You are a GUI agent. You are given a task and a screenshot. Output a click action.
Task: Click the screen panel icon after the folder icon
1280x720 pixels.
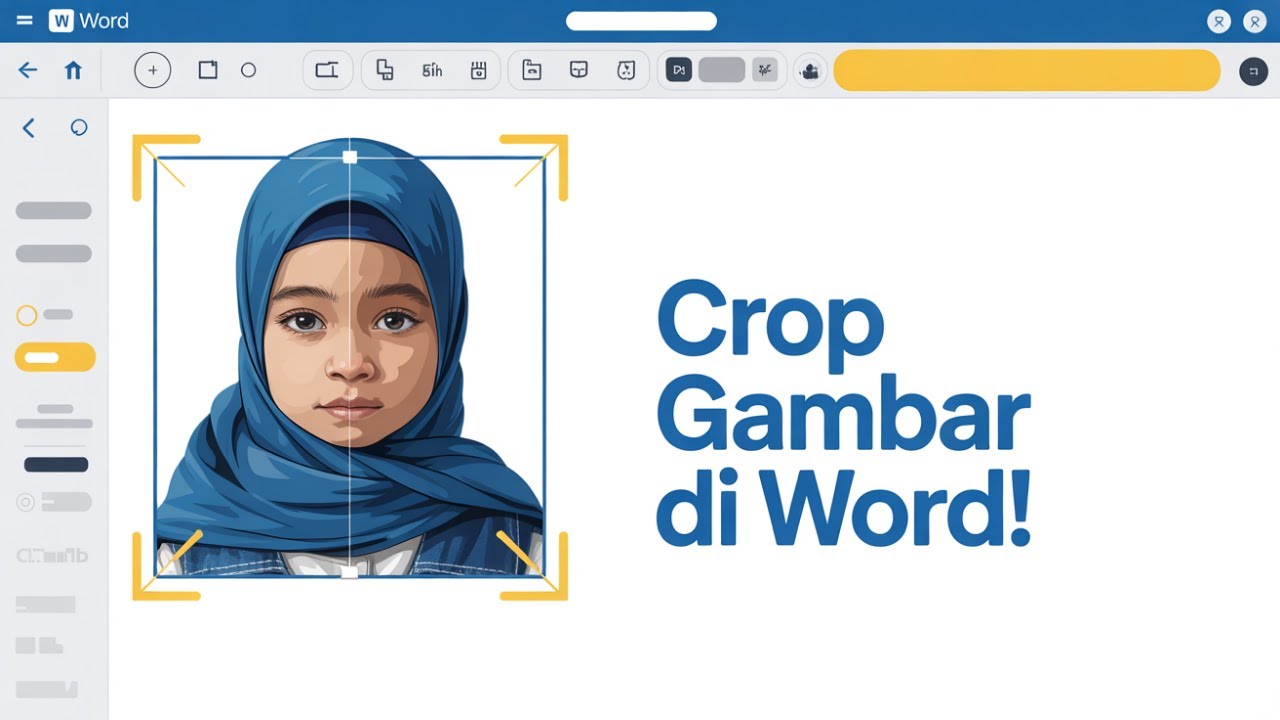click(578, 70)
